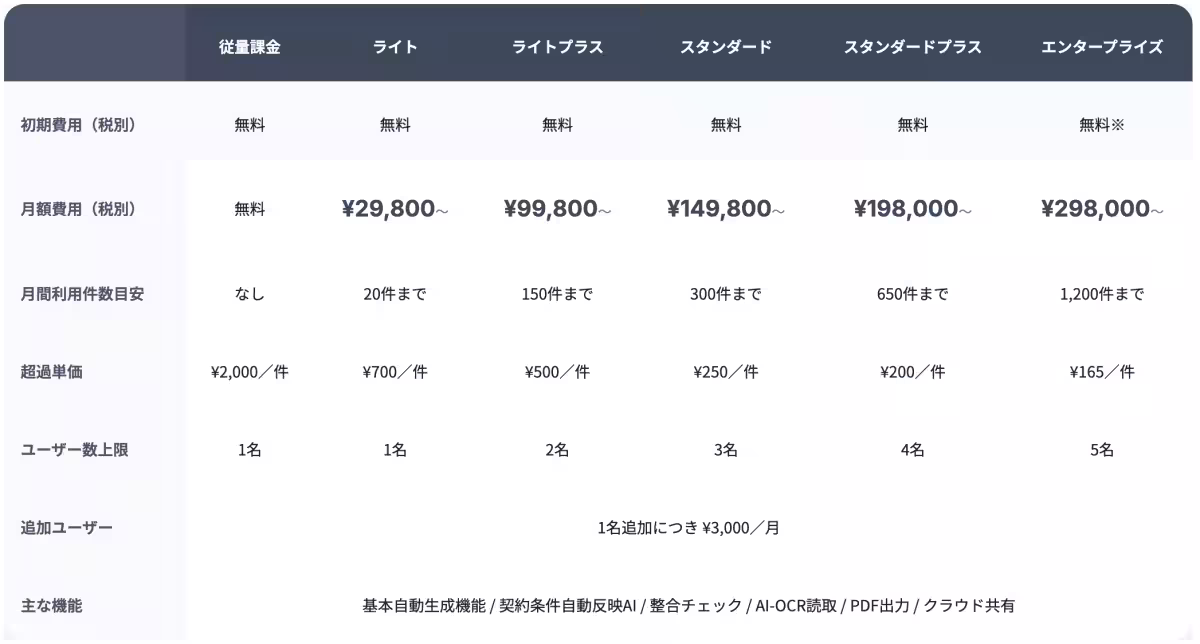Select the エンタープライズ plan header
The width and height of the screenshot is (1200, 644).
click(1102, 47)
